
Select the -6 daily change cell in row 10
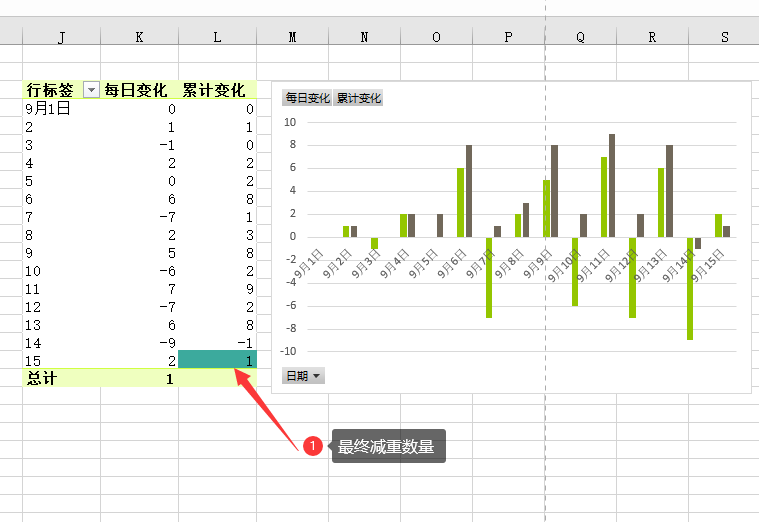(139, 271)
